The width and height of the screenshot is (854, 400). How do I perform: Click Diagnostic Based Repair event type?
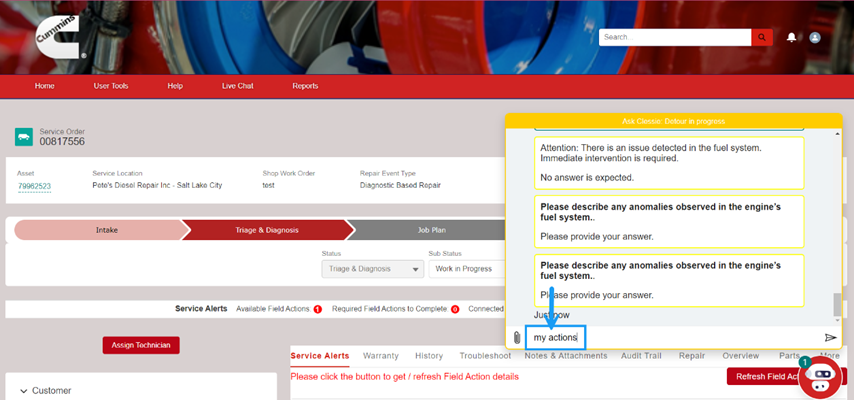(400, 185)
